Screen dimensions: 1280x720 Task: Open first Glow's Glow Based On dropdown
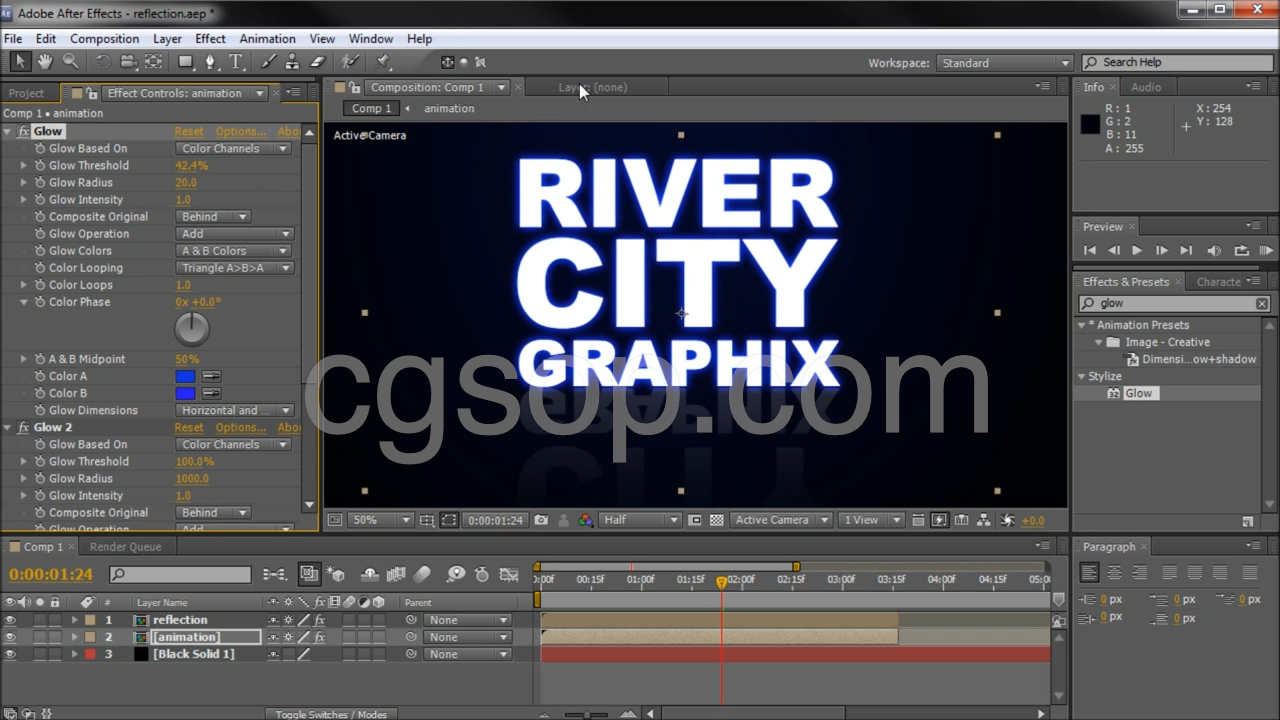[x=234, y=149]
